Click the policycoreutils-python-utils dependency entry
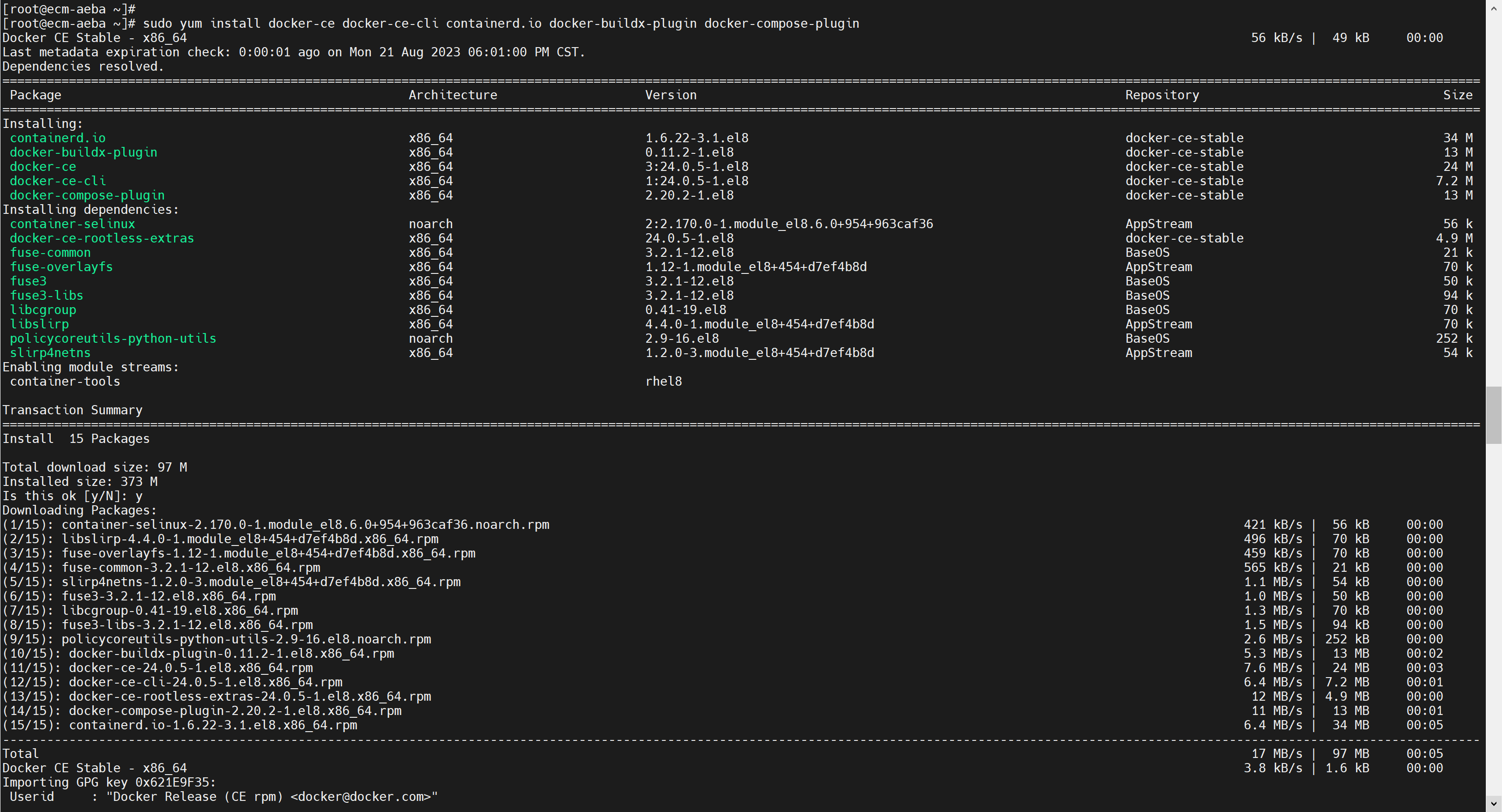The image size is (1502, 812). [113, 339]
